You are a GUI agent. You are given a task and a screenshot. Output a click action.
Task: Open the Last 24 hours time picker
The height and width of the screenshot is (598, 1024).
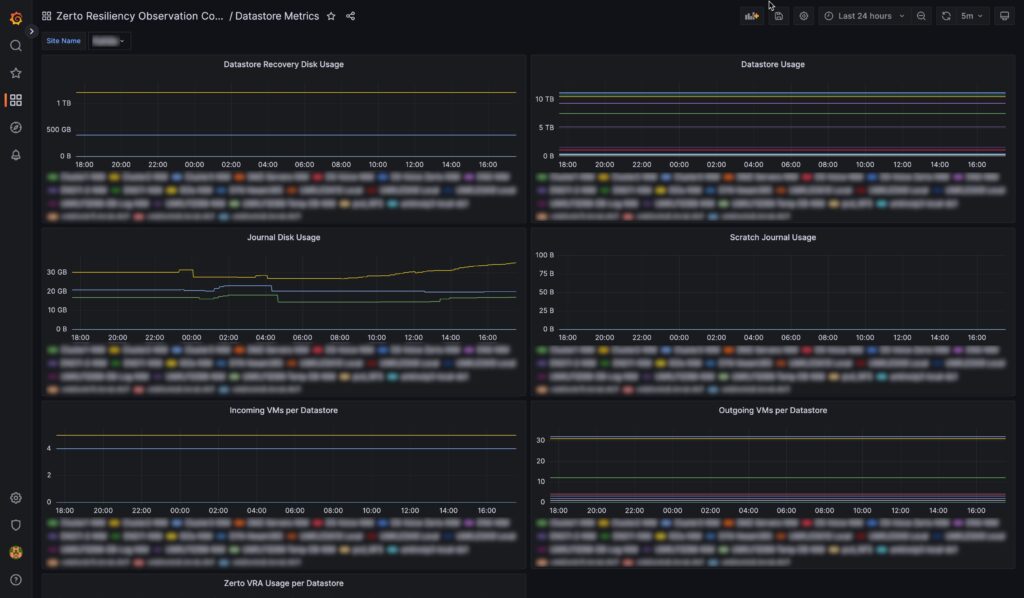[865, 16]
